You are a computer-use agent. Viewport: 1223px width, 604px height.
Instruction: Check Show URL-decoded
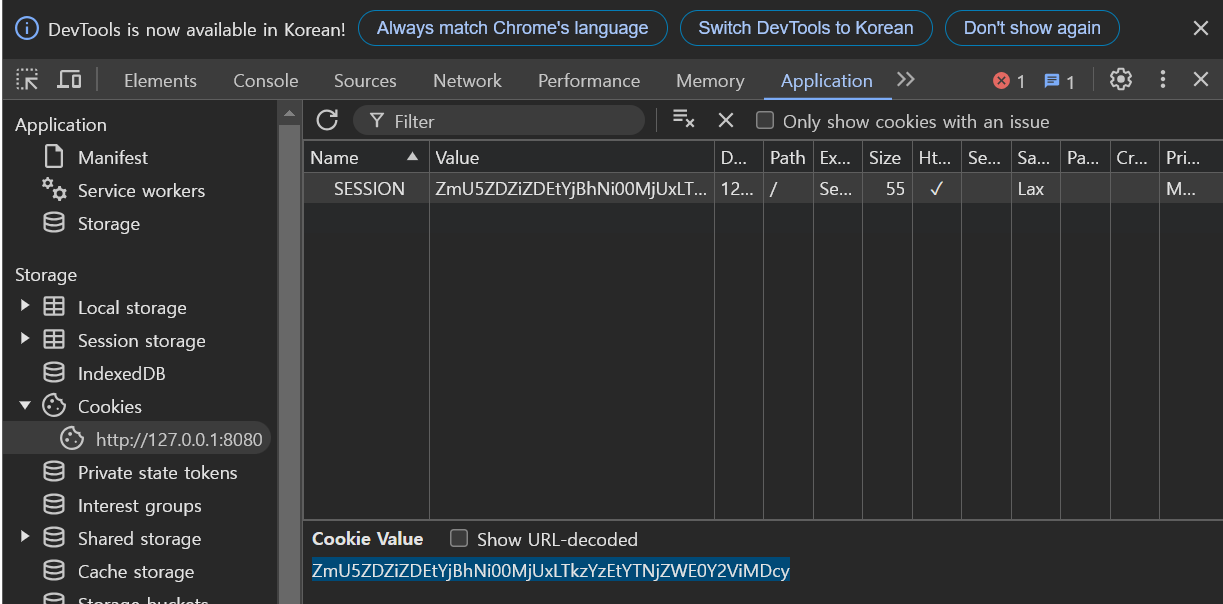(459, 538)
